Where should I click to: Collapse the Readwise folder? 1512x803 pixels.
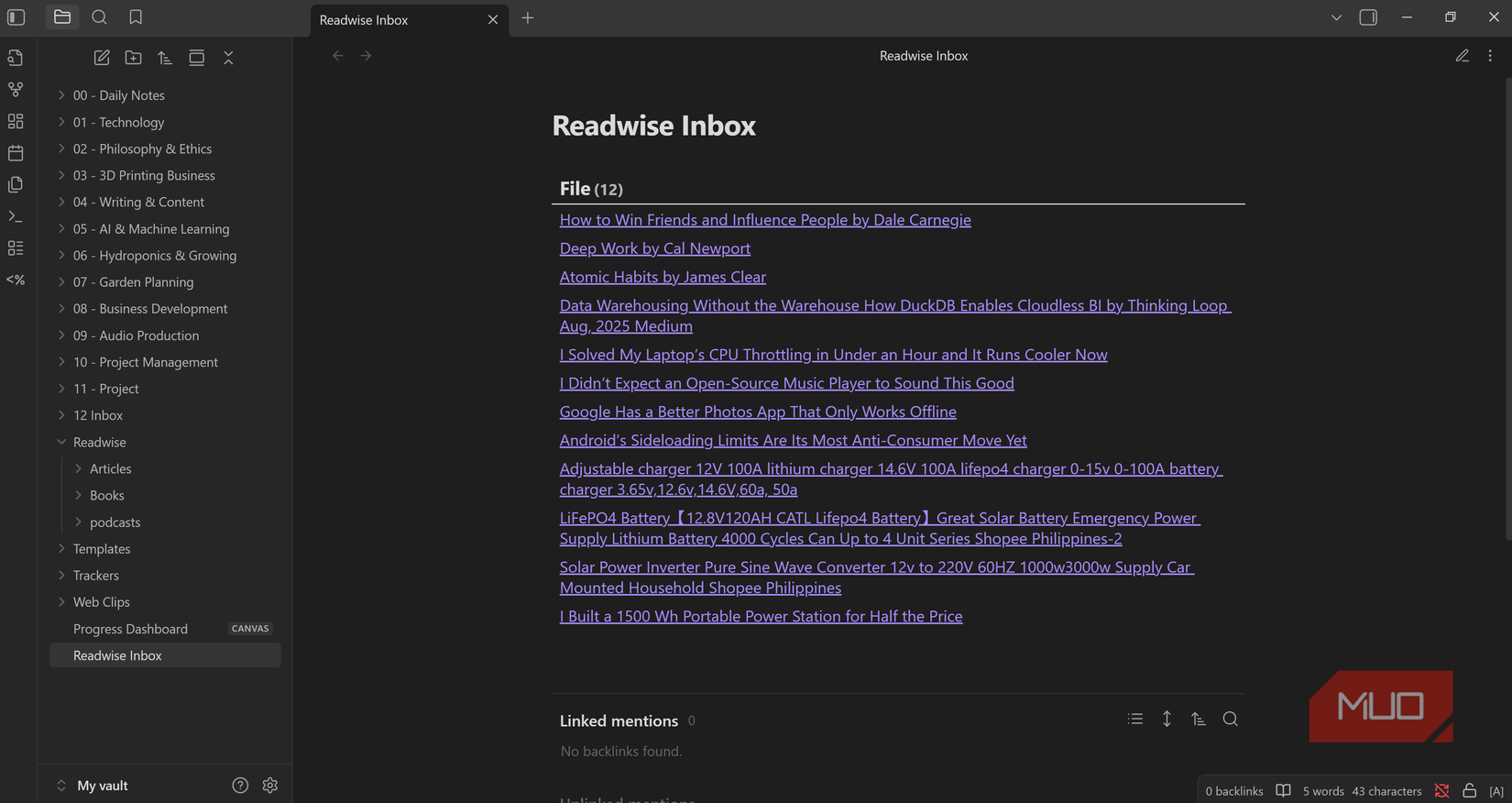[61, 442]
